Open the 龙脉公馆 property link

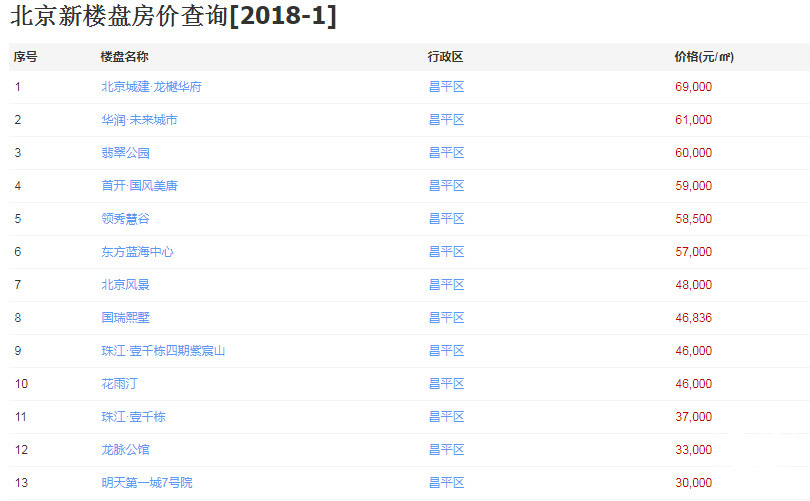coord(126,450)
